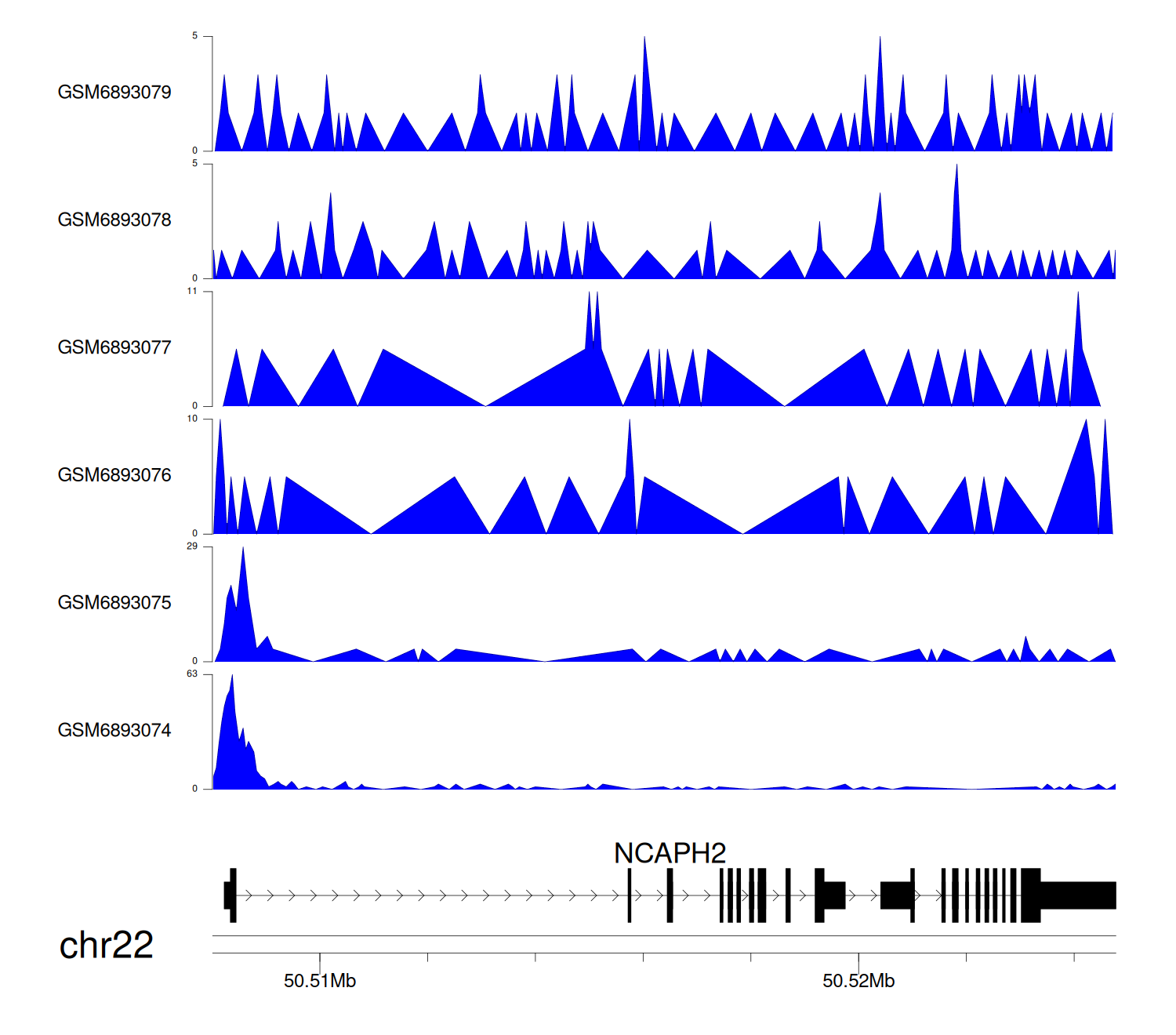The image size is (1176, 1035).
Task: Select the GSM6893076 track name
Action: [x=114, y=475]
